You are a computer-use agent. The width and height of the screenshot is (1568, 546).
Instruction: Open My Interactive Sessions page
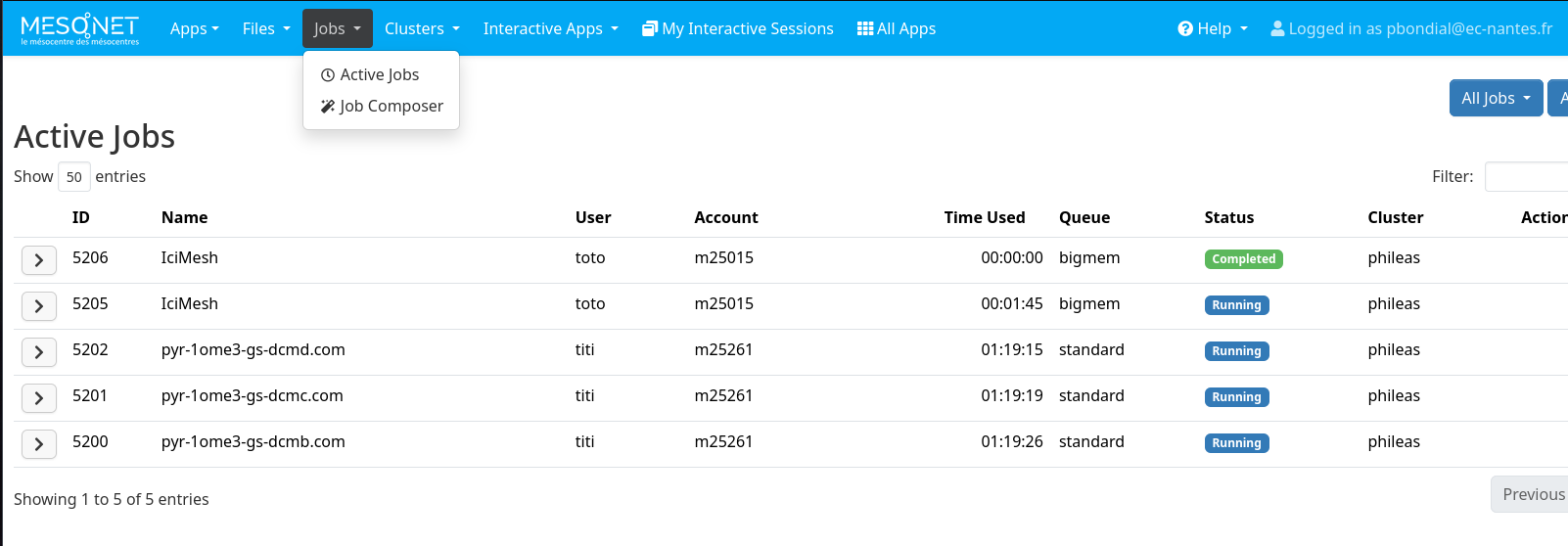pyautogui.click(x=737, y=28)
